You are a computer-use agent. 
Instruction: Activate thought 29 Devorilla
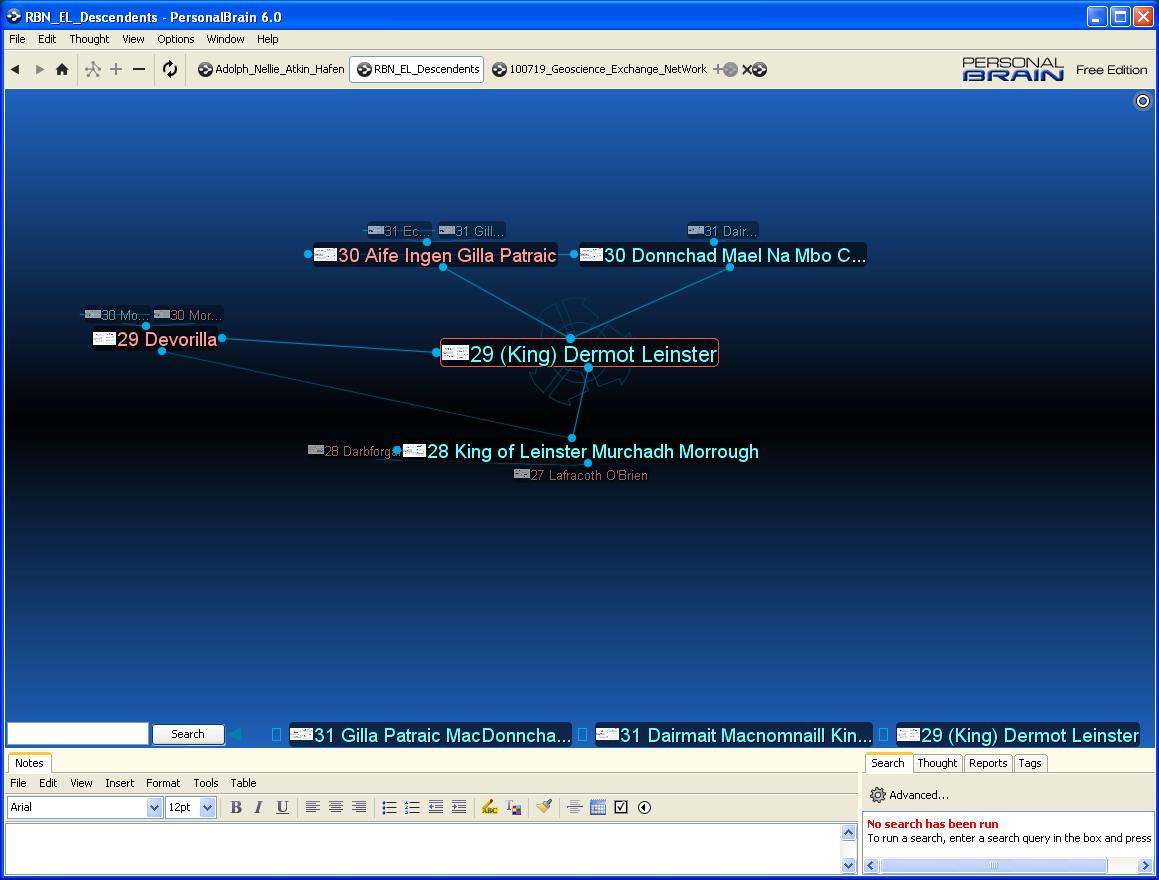(x=155, y=339)
